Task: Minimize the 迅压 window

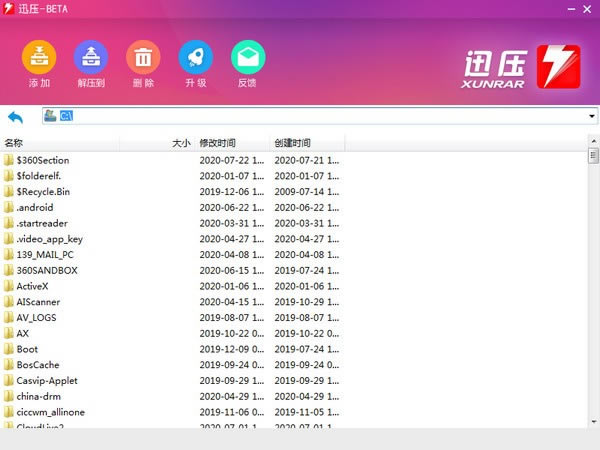Action: (571, 9)
